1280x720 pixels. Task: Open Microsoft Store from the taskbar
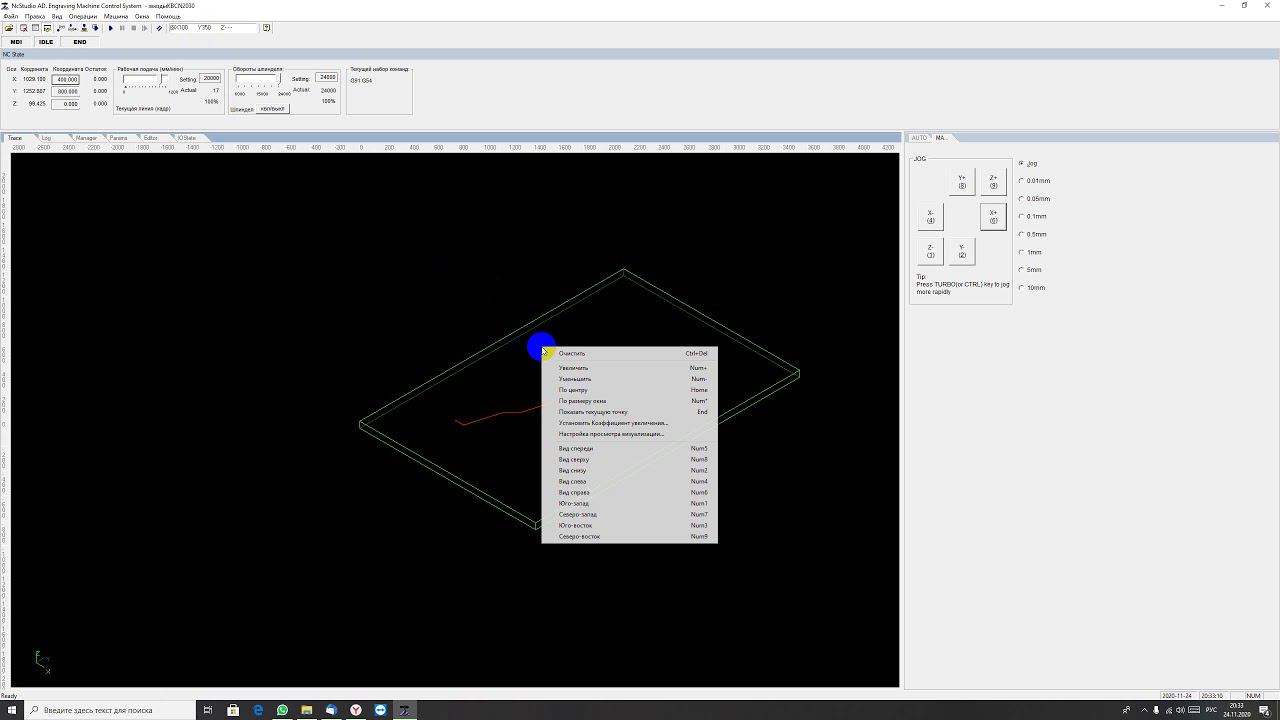[x=233, y=710]
